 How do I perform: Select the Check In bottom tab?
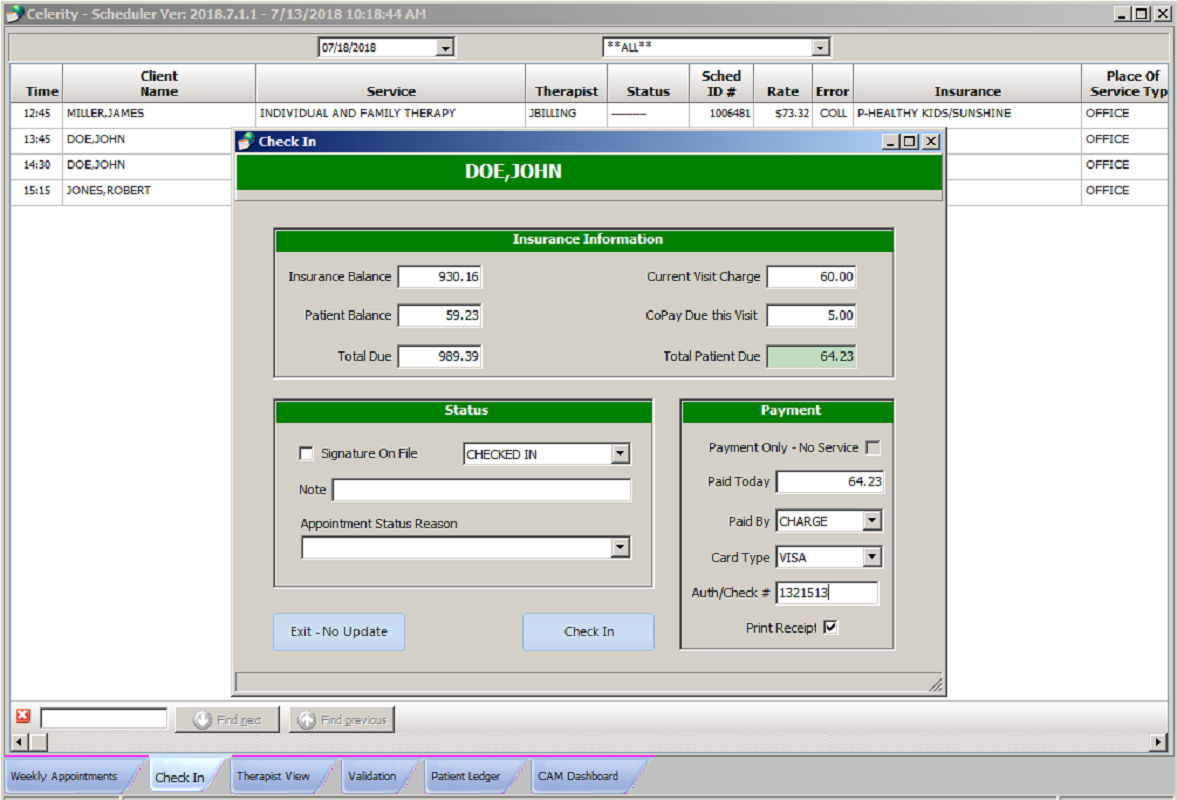tap(180, 777)
